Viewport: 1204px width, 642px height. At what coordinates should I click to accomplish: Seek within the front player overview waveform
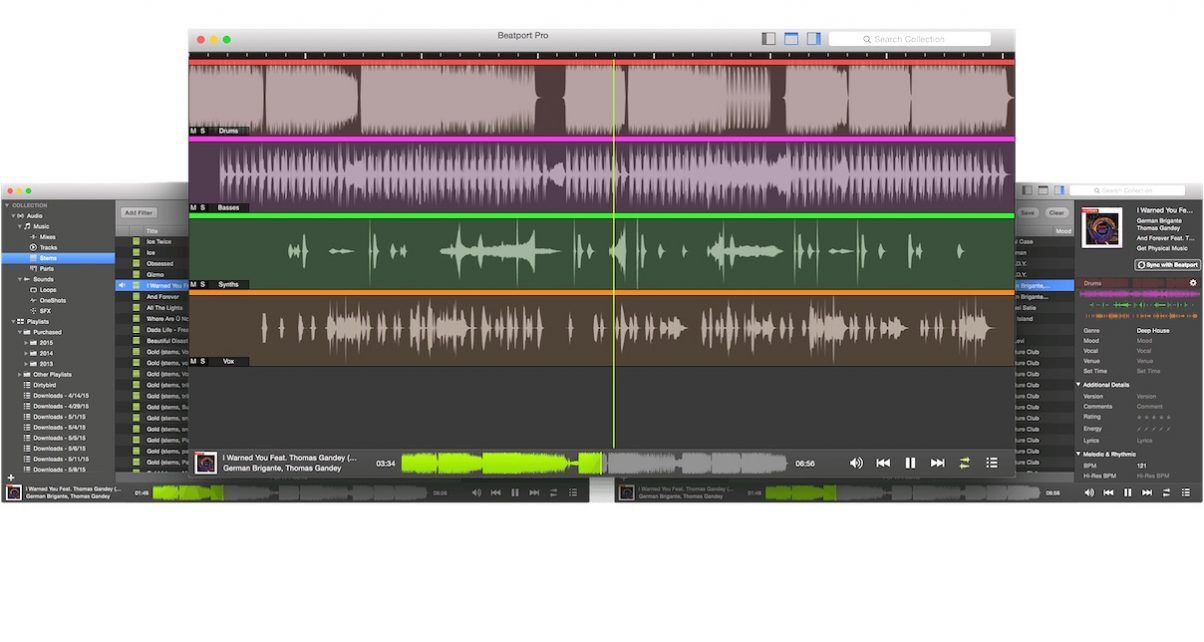[x=593, y=463]
